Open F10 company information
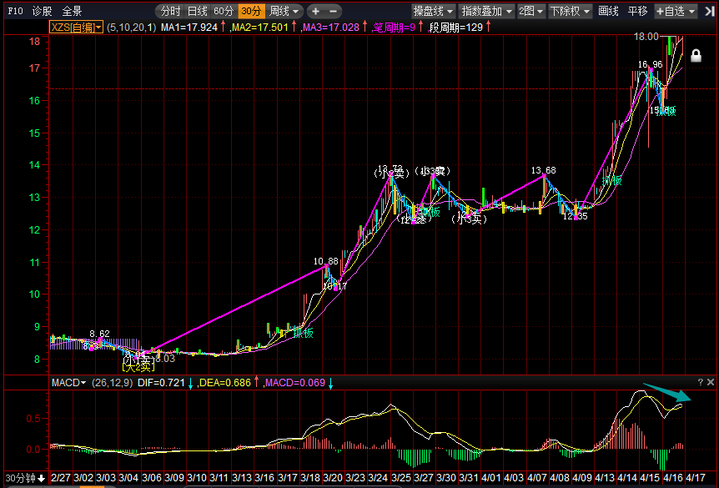Screen dimensions: 719x488 tap(15, 11)
